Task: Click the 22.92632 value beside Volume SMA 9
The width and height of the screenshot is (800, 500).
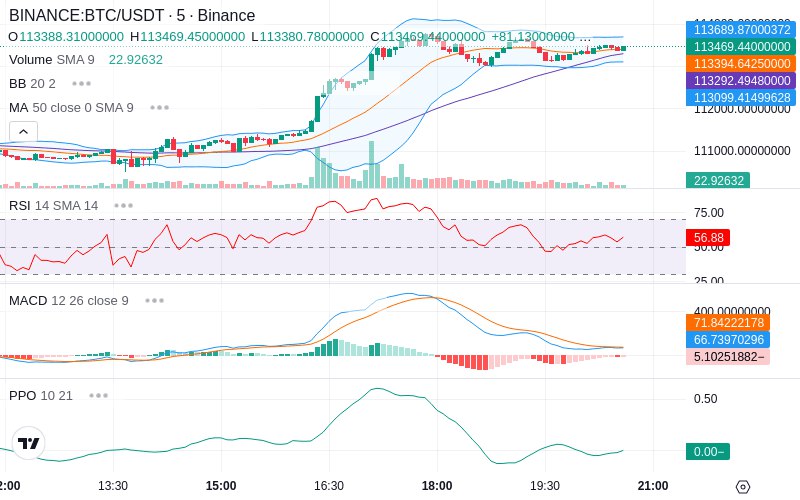Action: click(x=136, y=60)
